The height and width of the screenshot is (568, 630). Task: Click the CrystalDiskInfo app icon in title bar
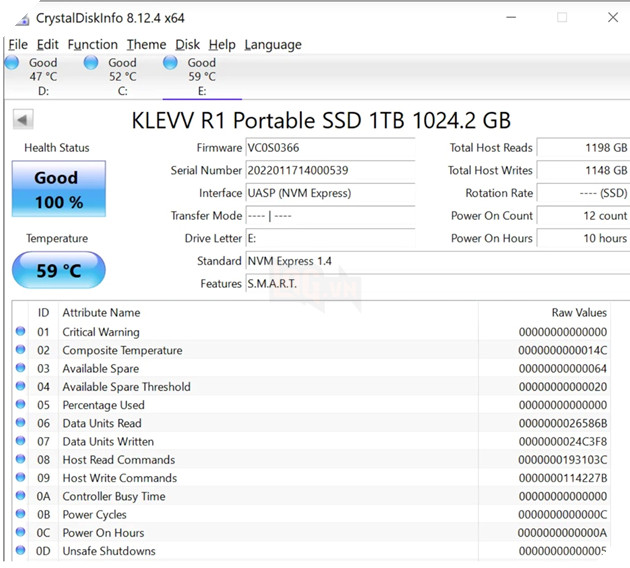click(x=22, y=19)
